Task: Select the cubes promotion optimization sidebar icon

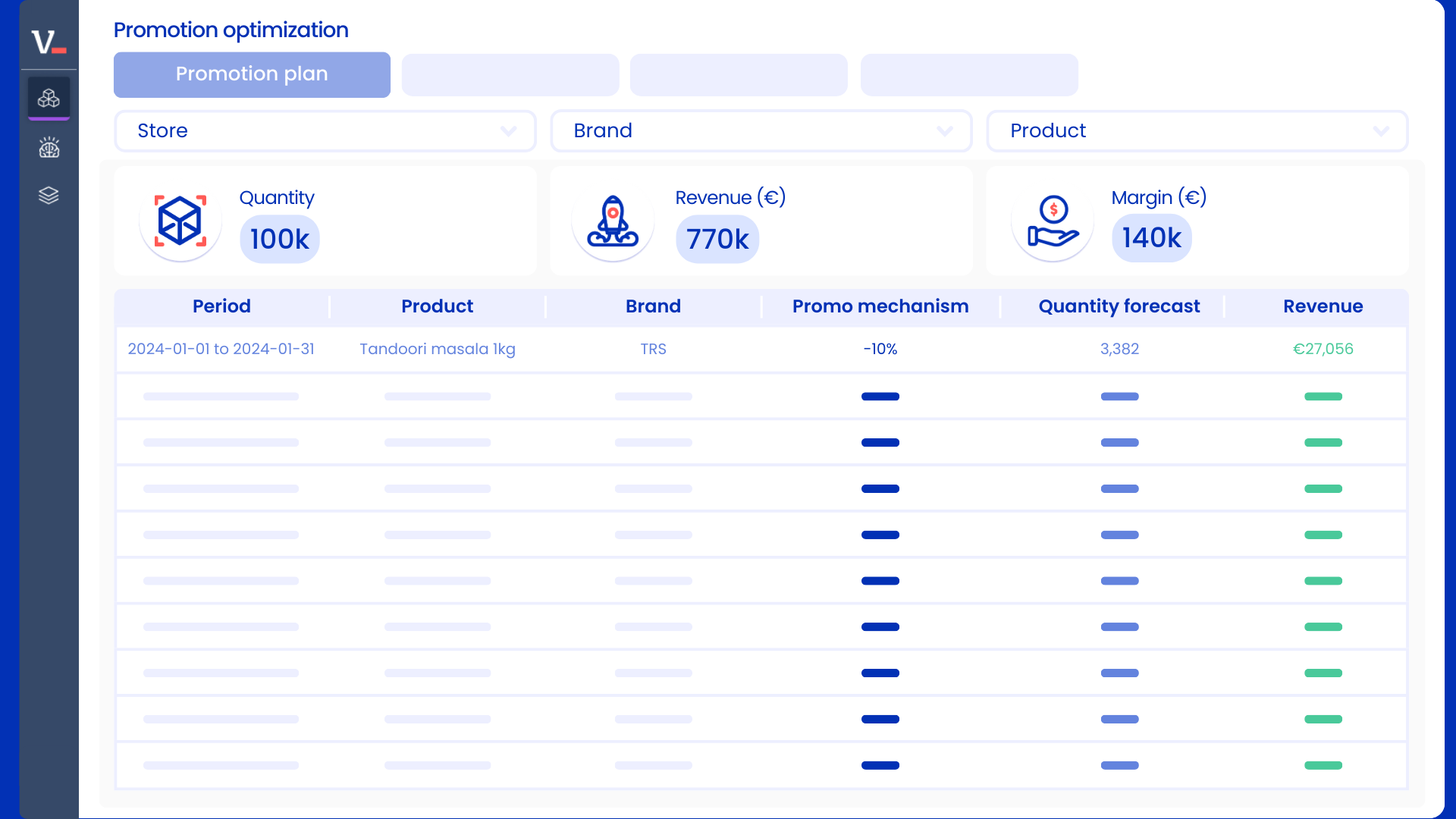Action: [x=49, y=98]
